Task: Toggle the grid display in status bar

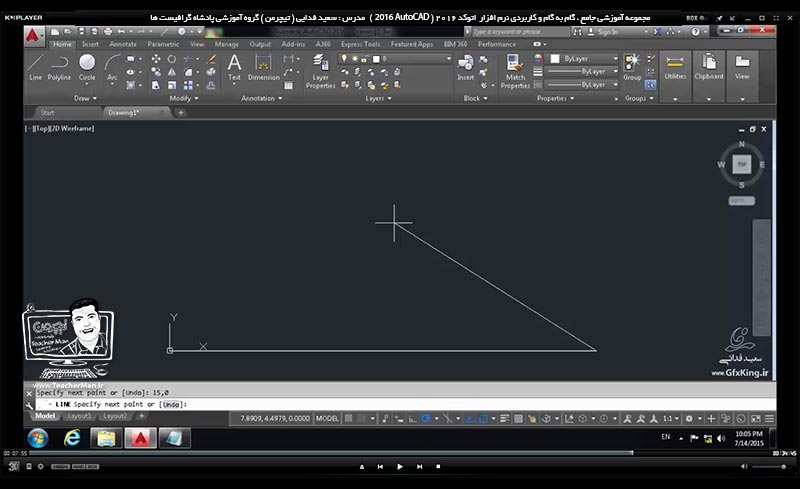Action: [x=348, y=419]
